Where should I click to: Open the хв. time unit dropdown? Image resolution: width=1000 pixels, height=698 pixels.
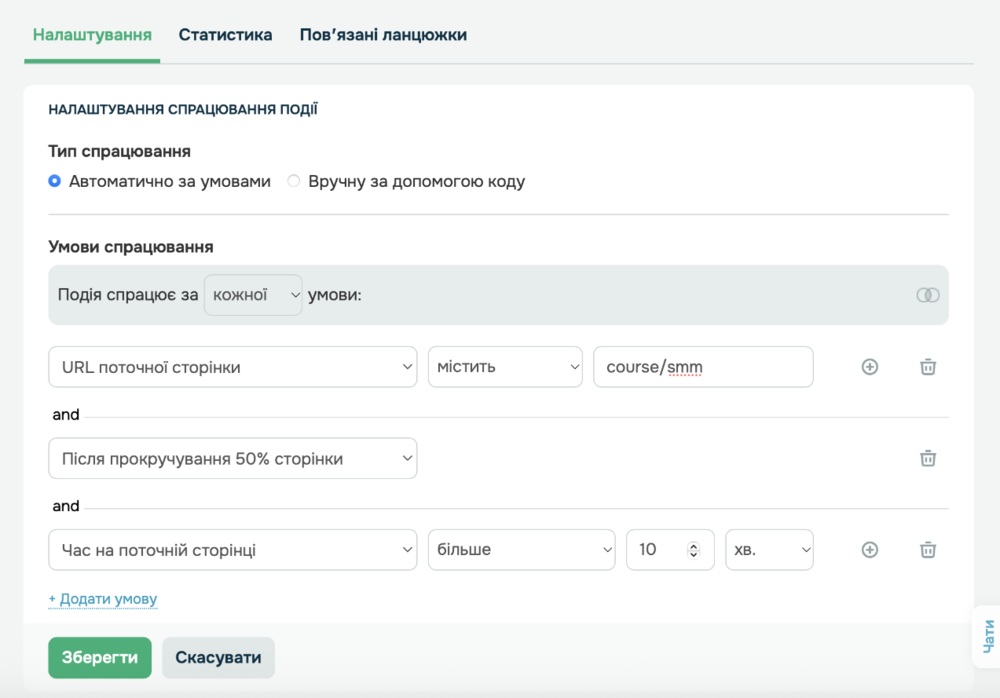[x=769, y=550]
